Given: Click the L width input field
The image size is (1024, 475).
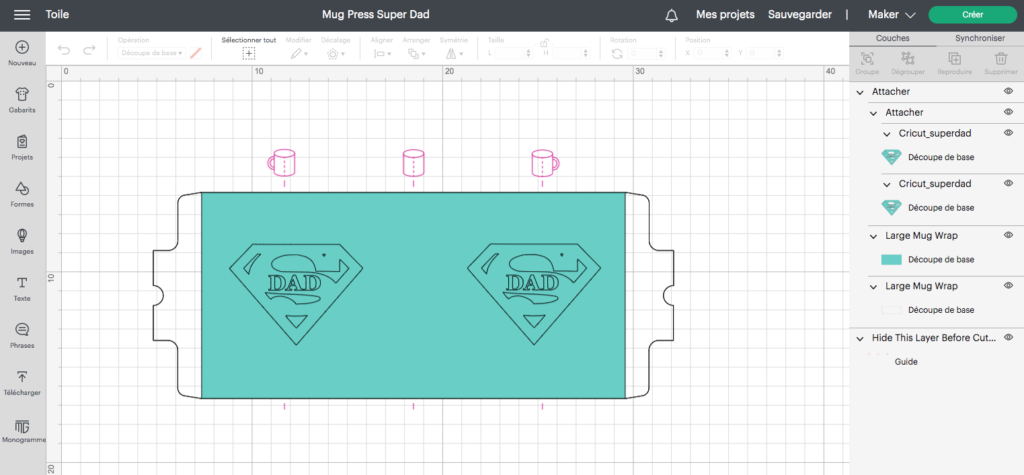Looking at the screenshot, I should point(515,54).
